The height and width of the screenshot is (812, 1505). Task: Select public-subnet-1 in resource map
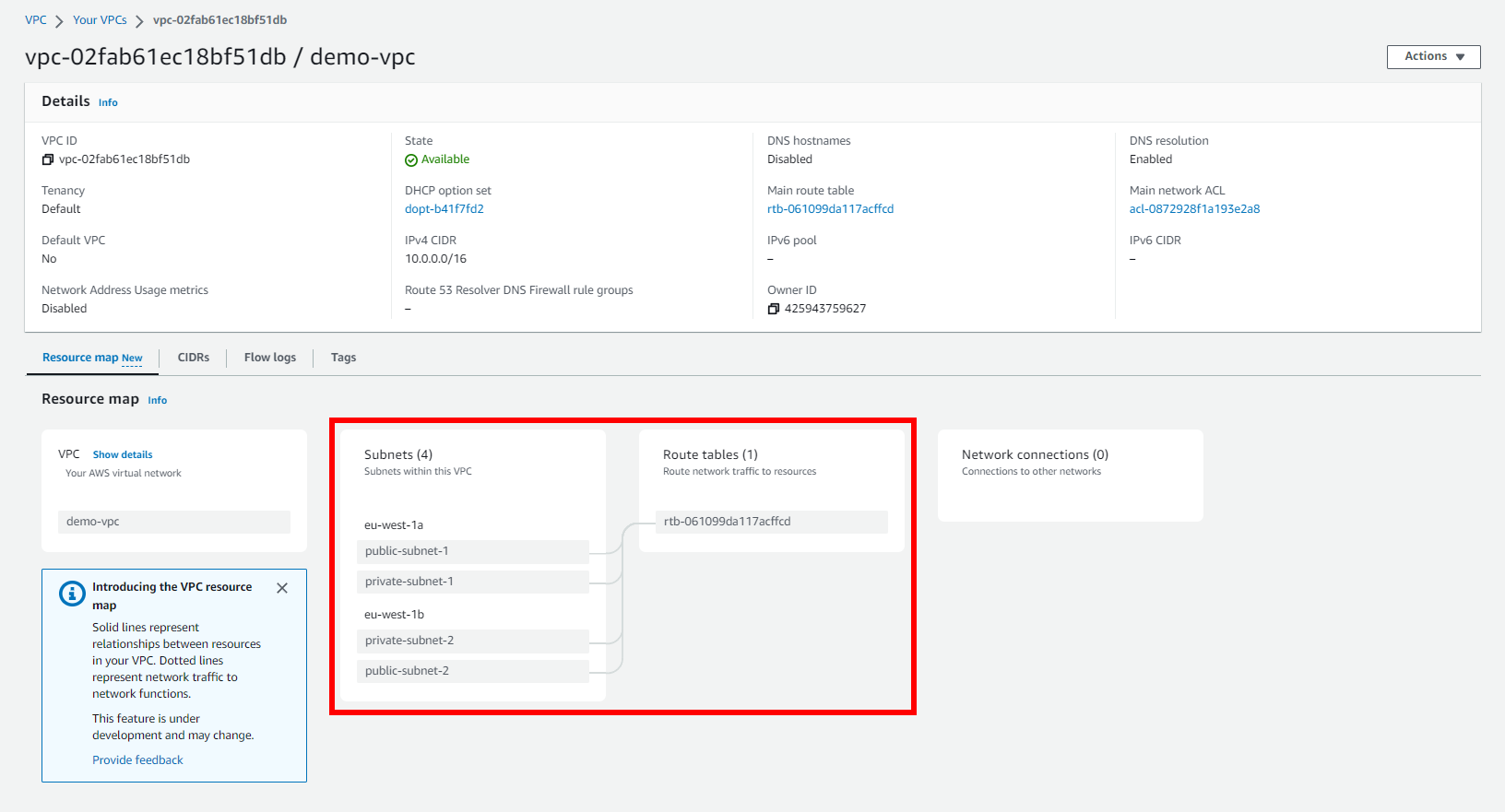[472, 551]
